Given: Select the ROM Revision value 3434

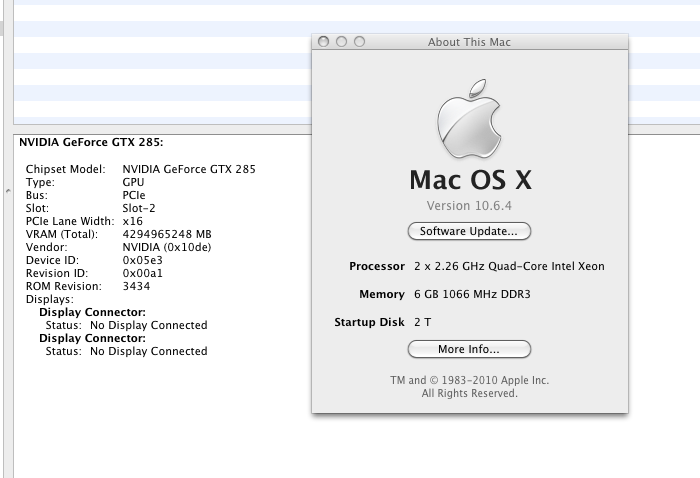Looking at the screenshot, I should 136,286.
